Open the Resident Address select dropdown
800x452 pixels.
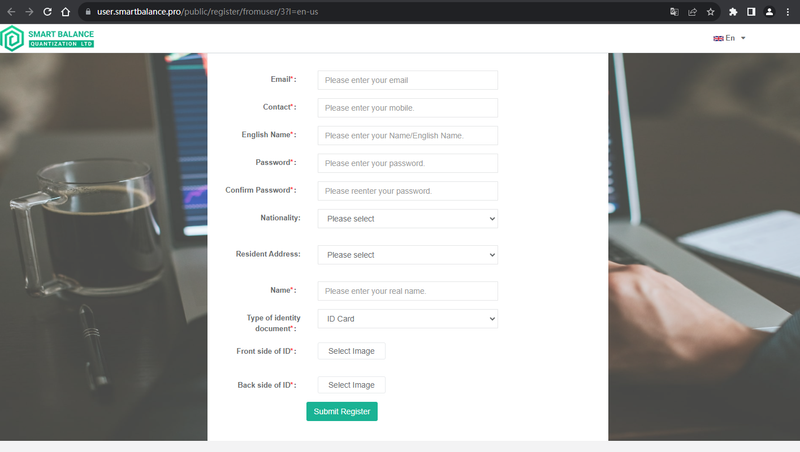point(408,255)
